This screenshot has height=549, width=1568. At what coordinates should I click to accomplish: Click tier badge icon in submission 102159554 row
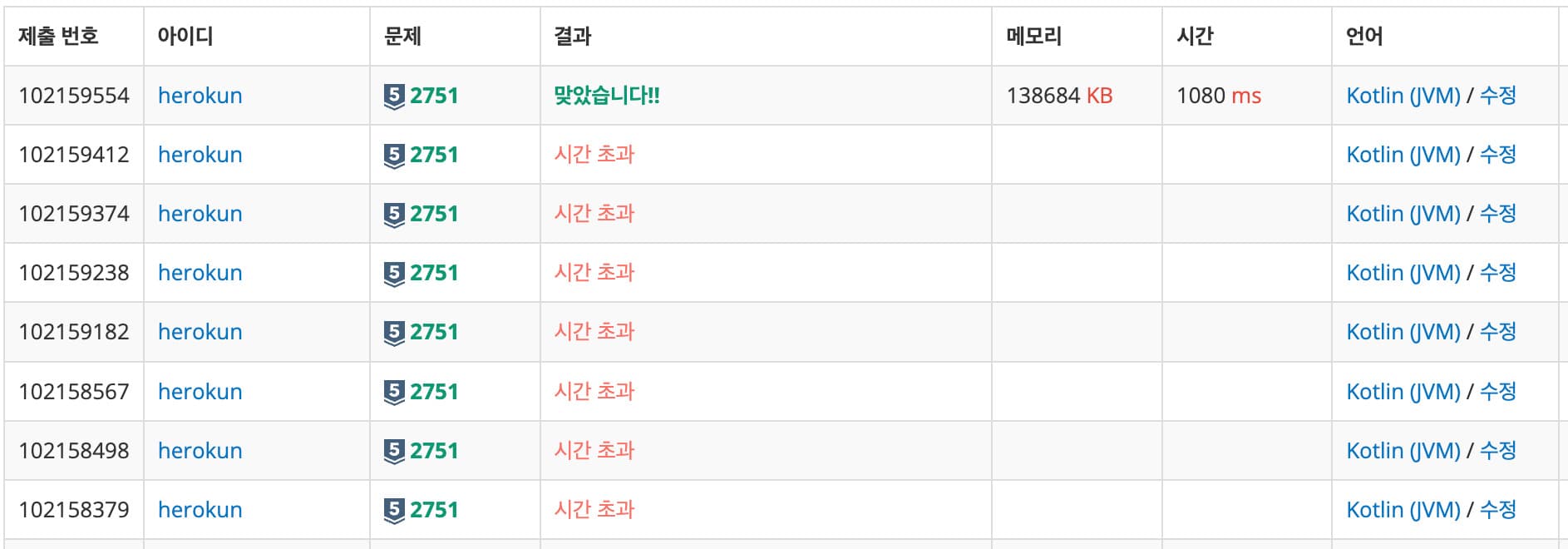click(x=394, y=96)
